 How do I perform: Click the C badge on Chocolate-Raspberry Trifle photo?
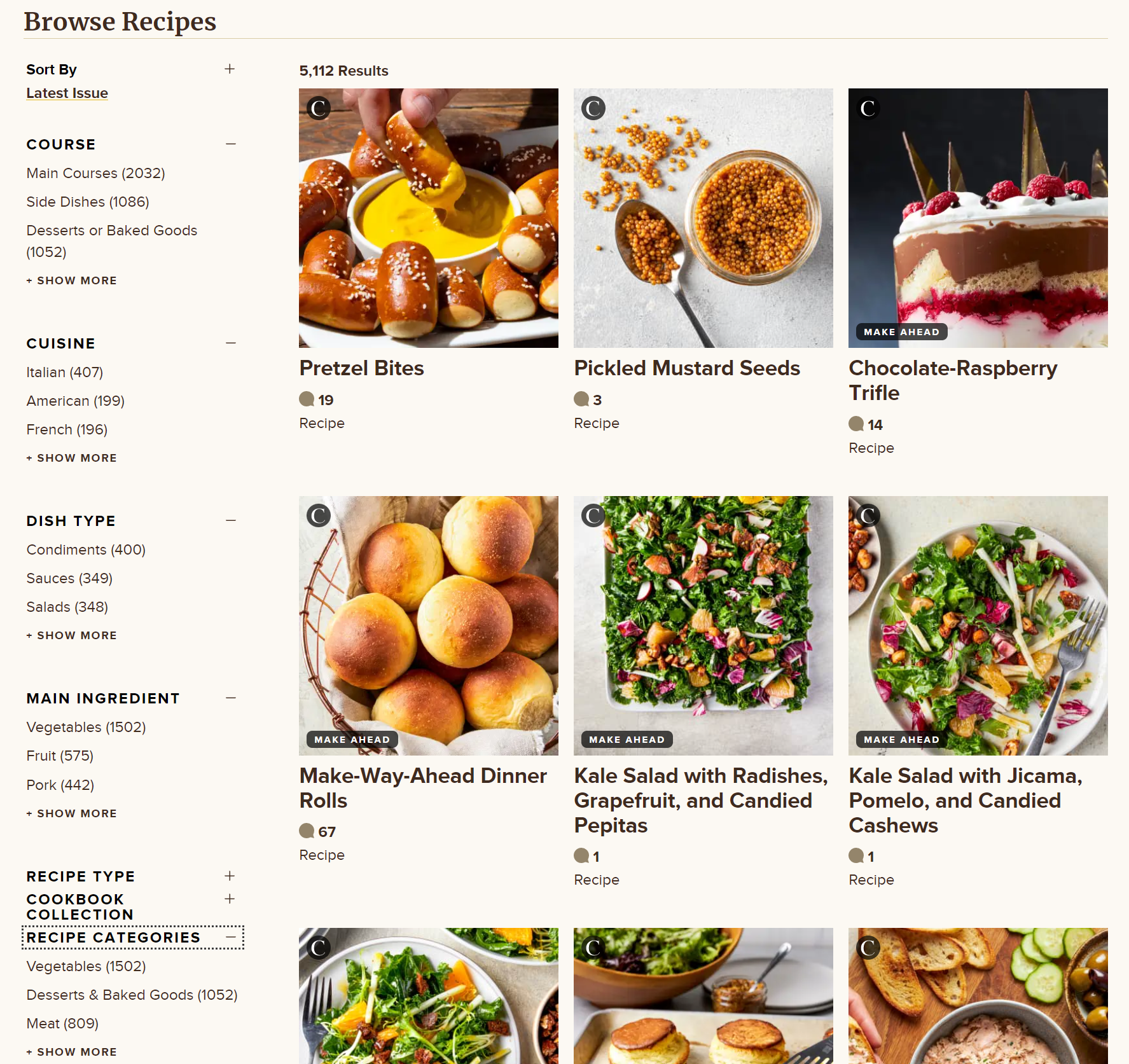coord(868,108)
